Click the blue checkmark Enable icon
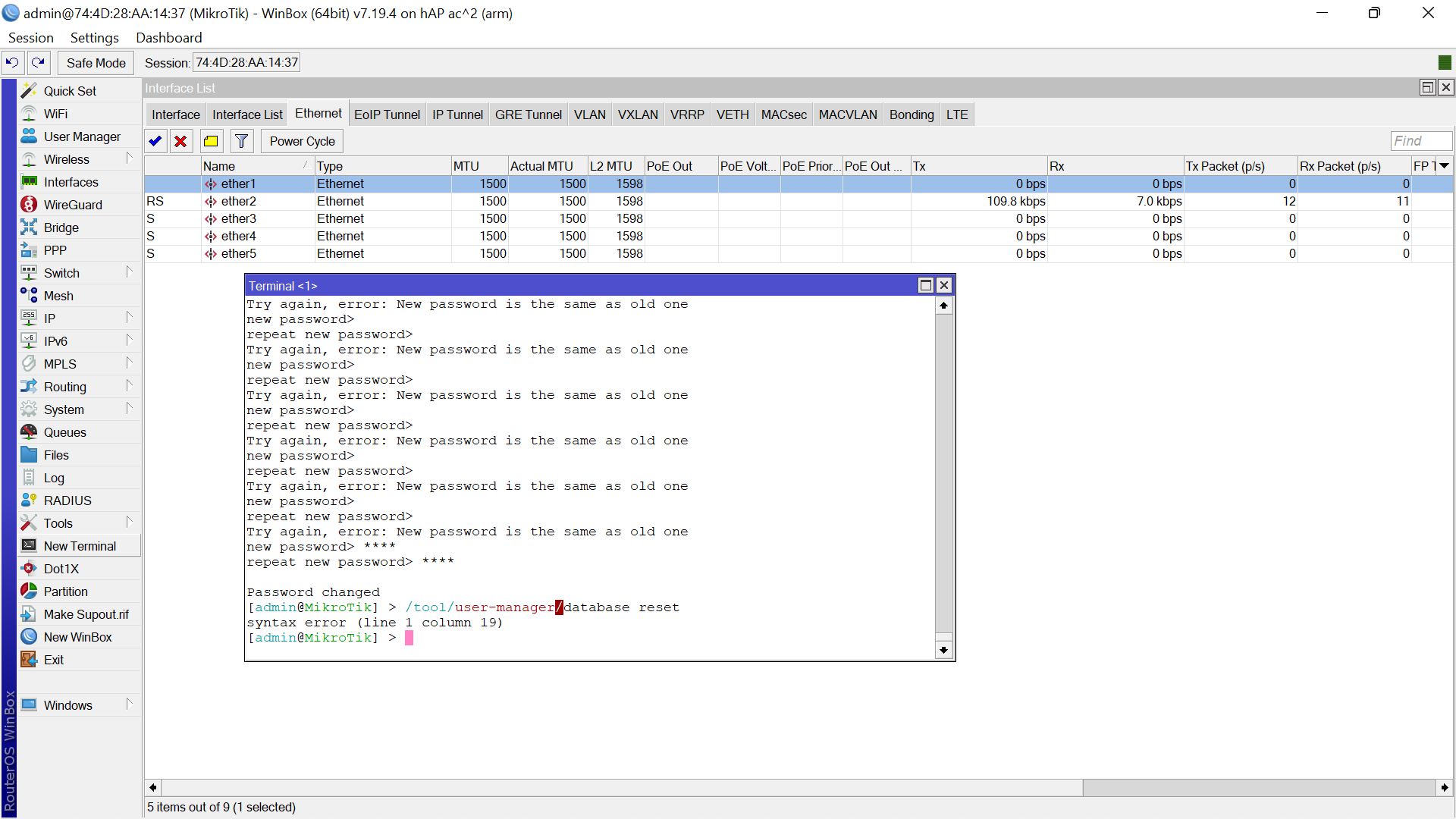Screen dimensions: 1456x819 pos(155,141)
